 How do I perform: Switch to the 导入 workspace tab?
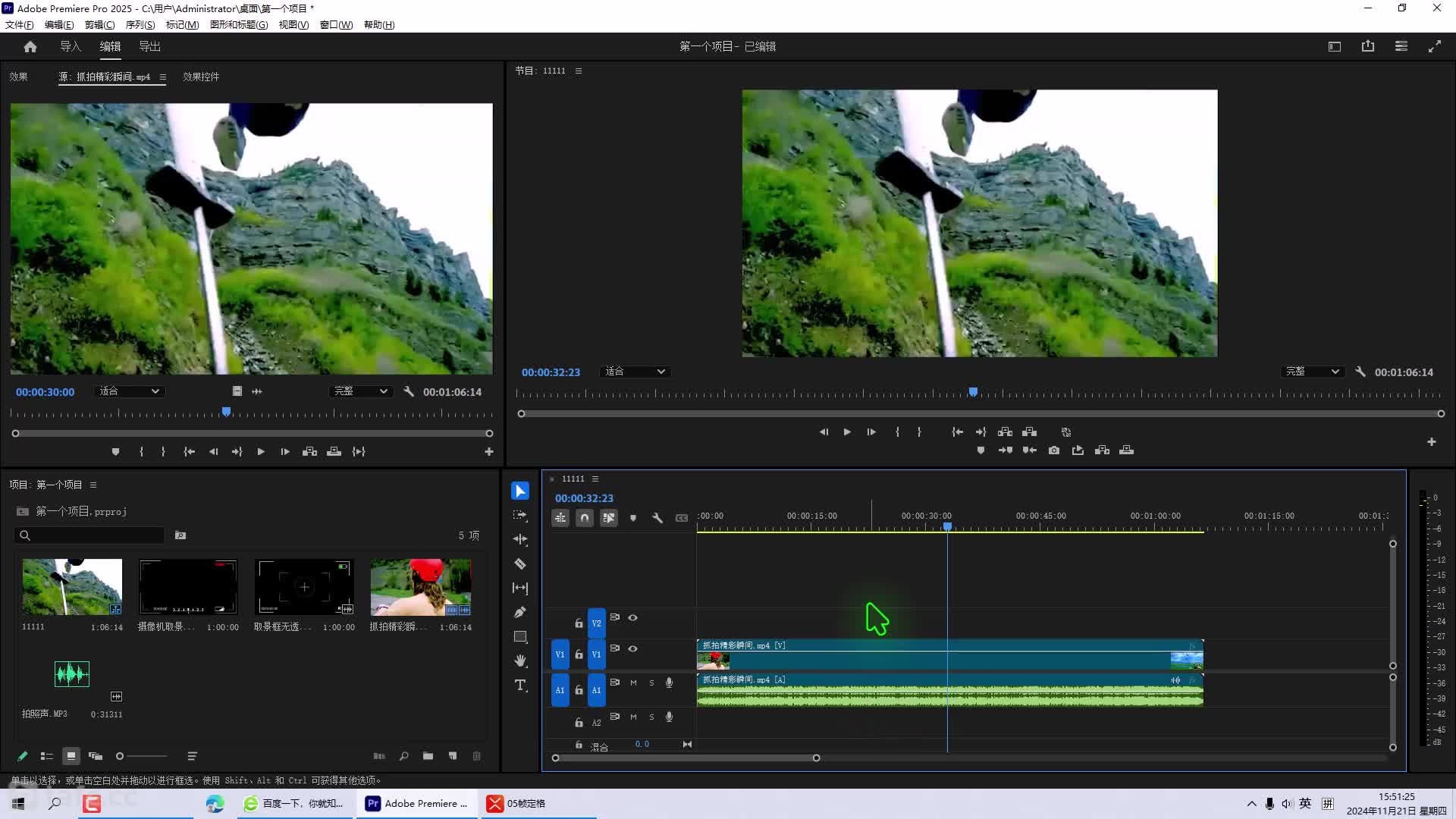(x=71, y=47)
